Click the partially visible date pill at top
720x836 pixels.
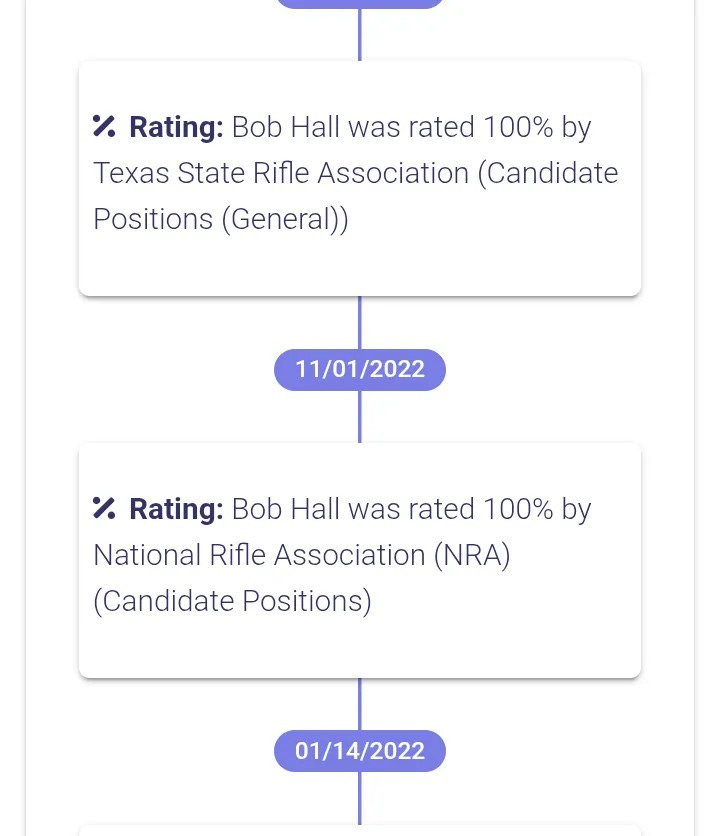pos(360,3)
